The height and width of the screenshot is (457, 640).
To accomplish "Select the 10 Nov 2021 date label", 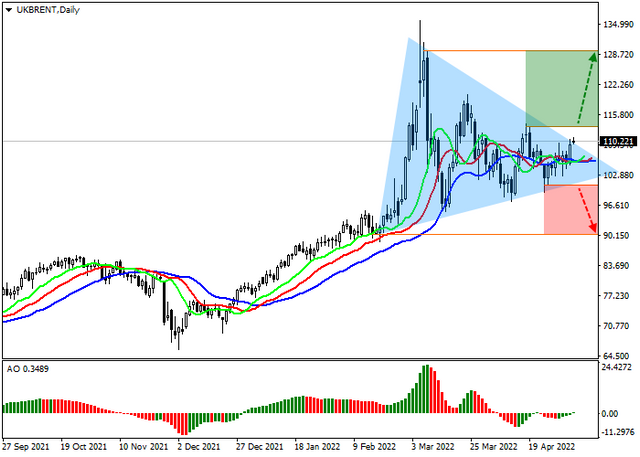I will click(x=144, y=447).
